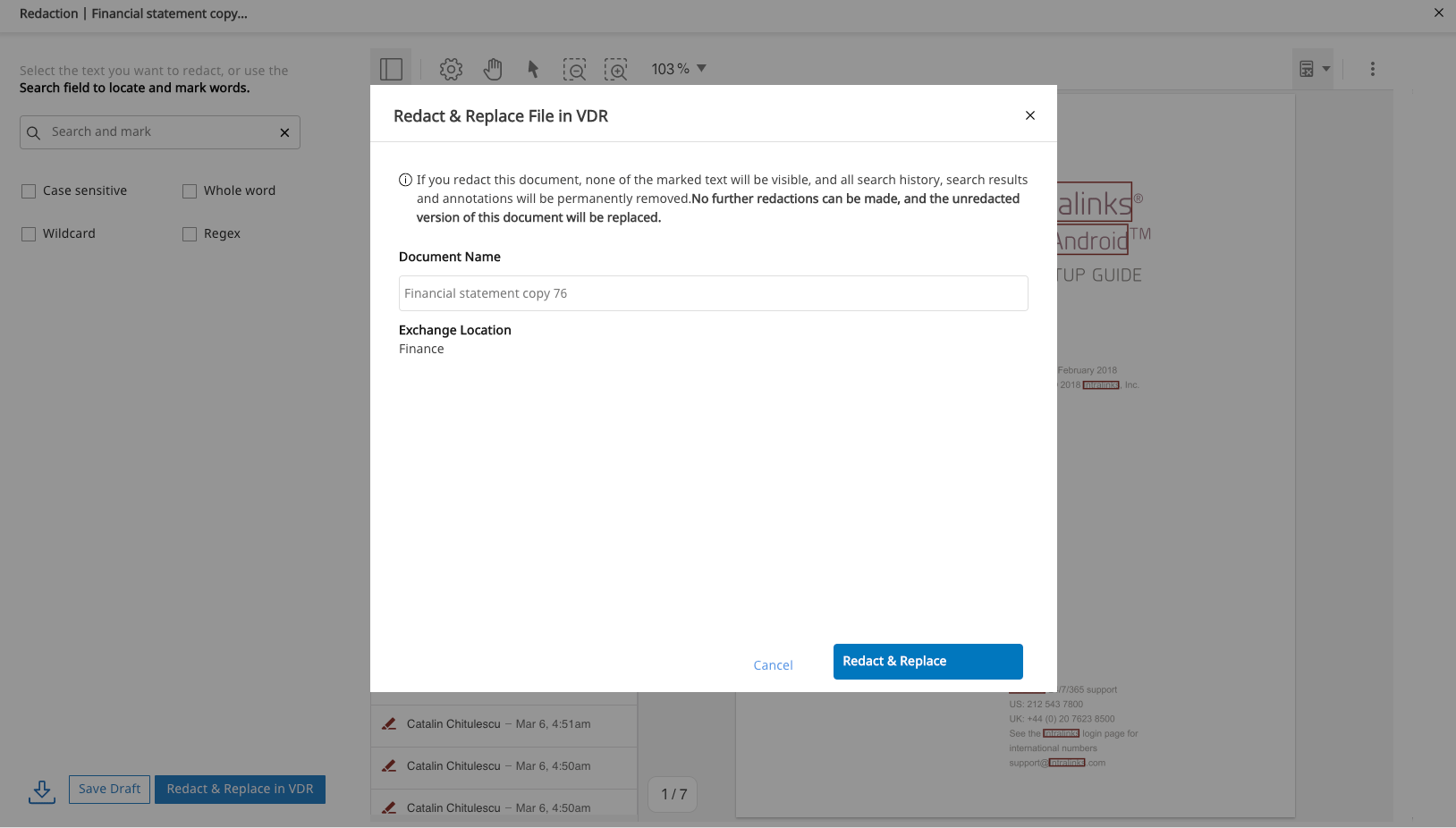Tick the Regex checkbox
The width and height of the screenshot is (1456, 828).
(190, 234)
